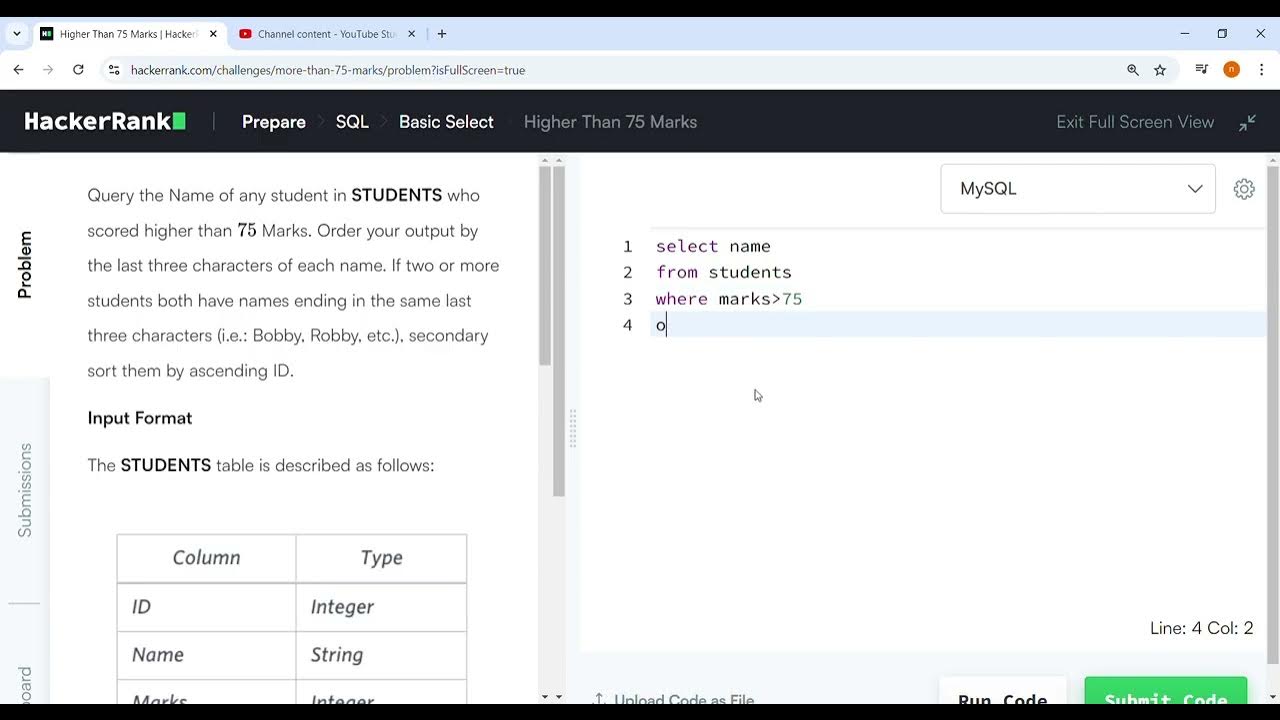Open Chrome three-dot menu
Image resolution: width=1280 pixels, height=720 pixels.
pyautogui.click(x=1261, y=70)
